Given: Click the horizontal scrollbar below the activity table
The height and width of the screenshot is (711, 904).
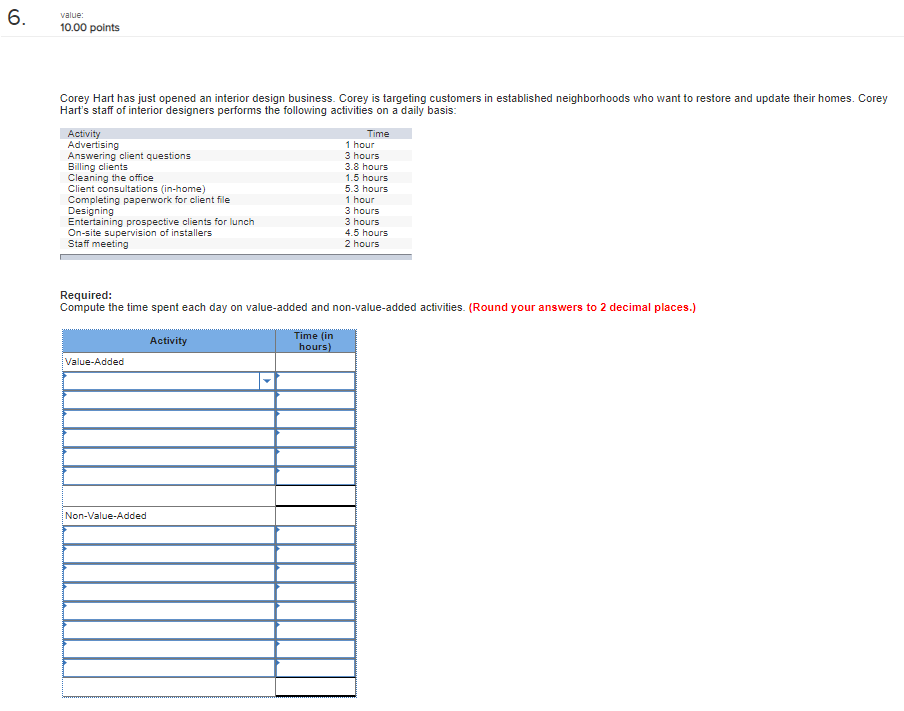Looking at the screenshot, I should tap(236, 257).
